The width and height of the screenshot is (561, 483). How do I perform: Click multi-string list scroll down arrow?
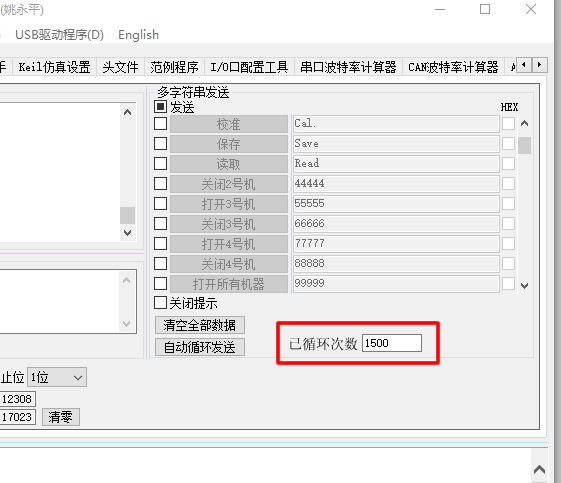click(525, 286)
